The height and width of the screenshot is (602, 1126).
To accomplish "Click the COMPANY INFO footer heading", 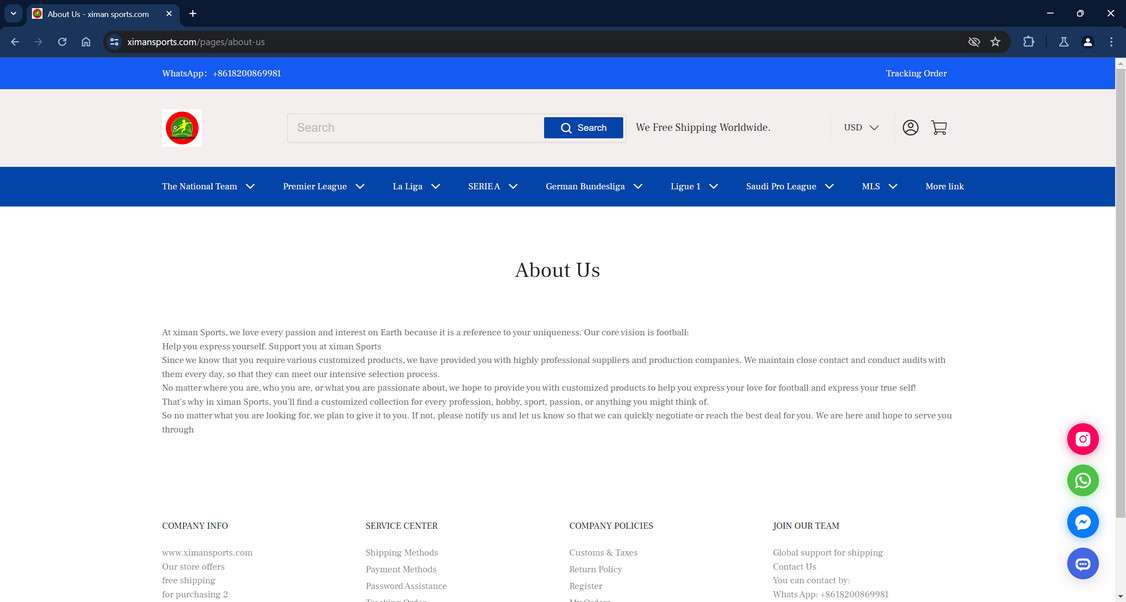I will 195,526.
